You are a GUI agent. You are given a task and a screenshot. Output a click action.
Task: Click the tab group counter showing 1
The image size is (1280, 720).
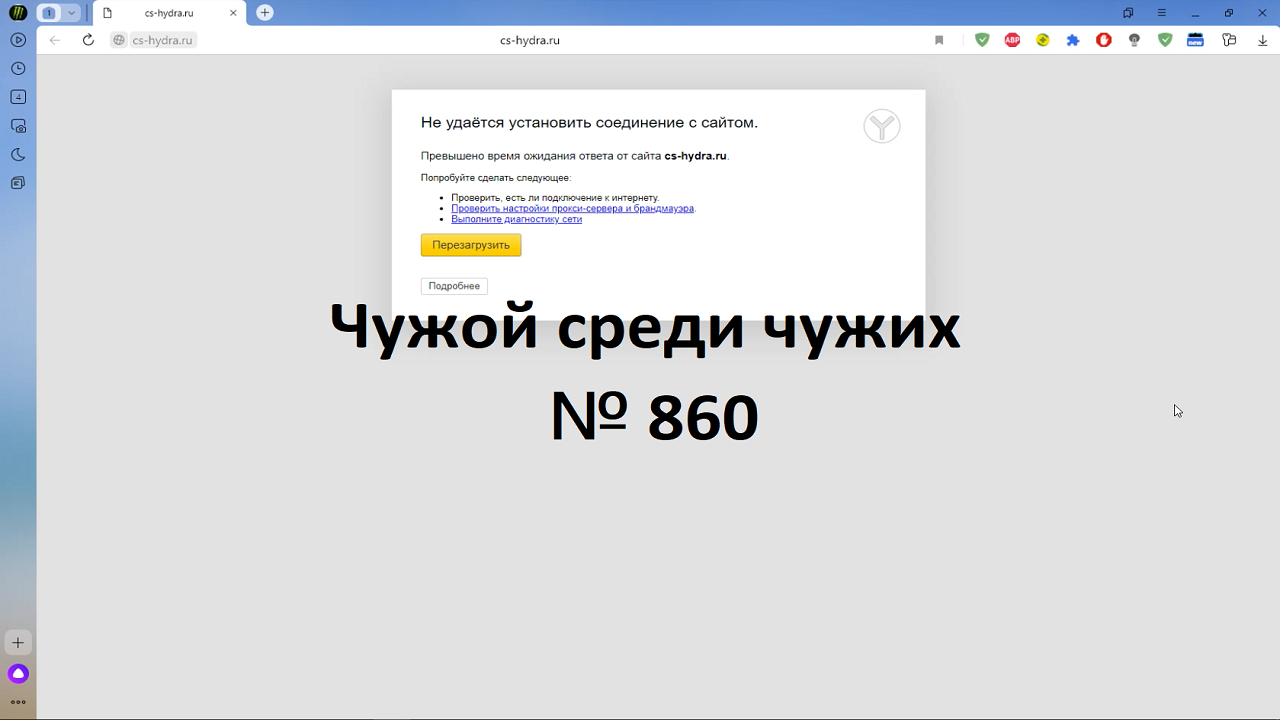pos(49,13)
